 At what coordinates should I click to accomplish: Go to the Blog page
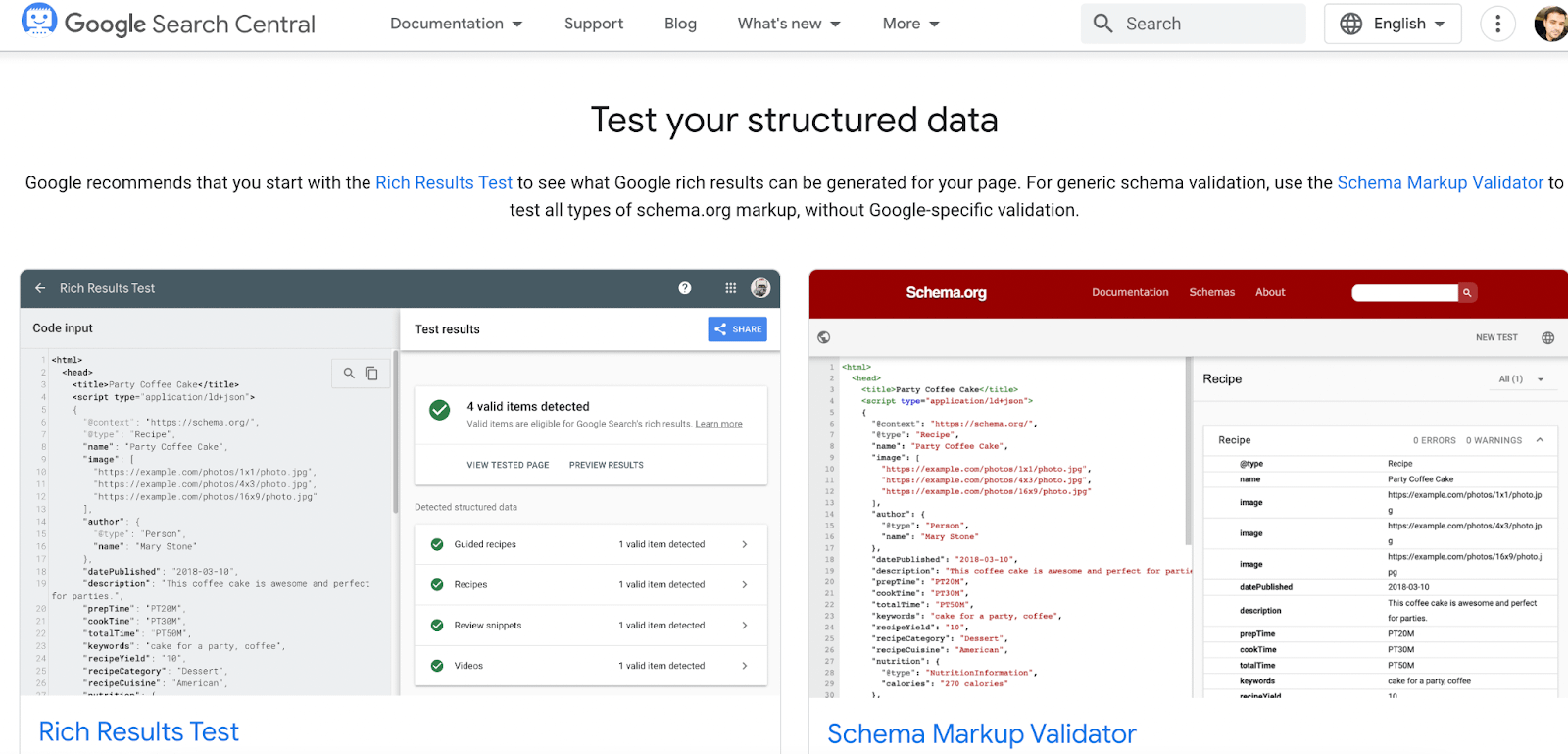(680, 24)
